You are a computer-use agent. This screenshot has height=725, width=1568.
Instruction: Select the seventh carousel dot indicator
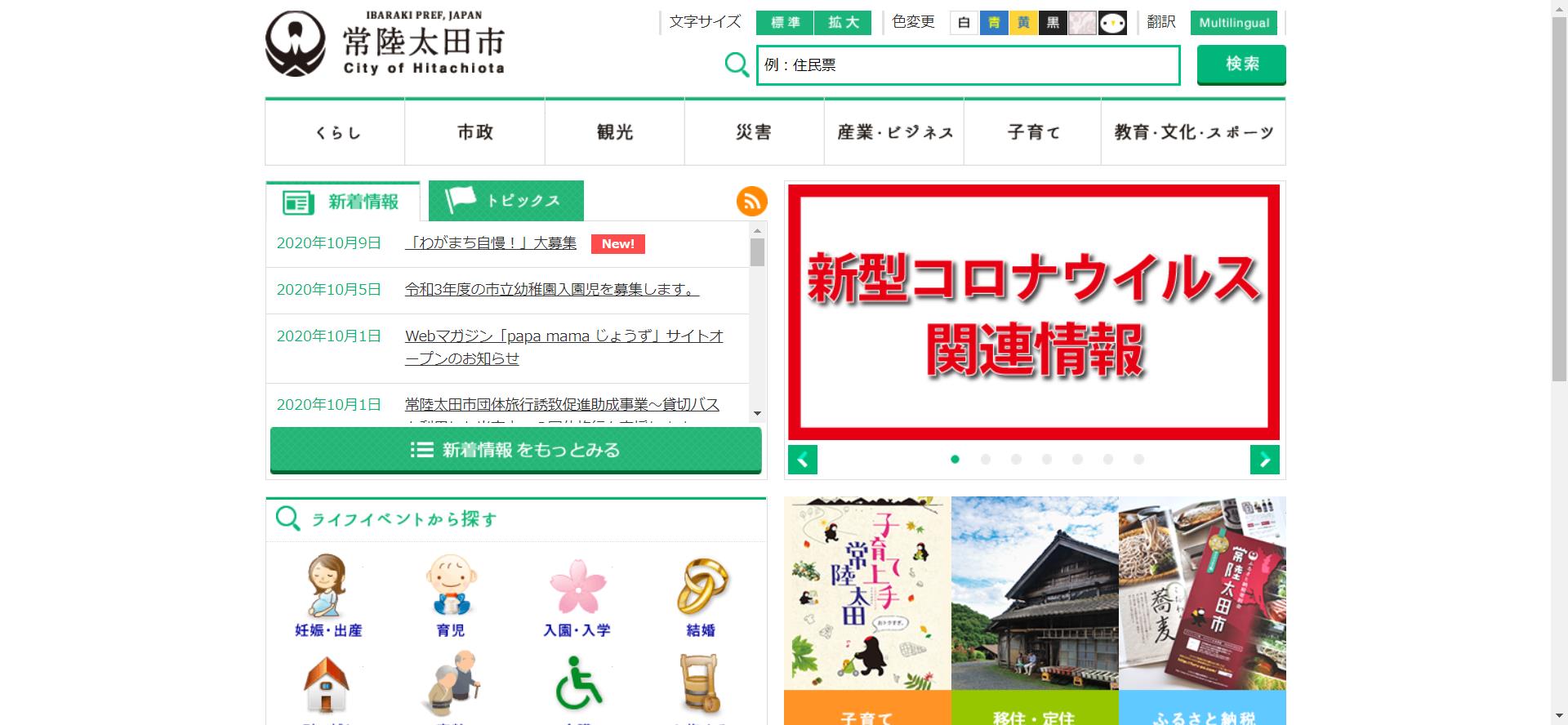(1138, 460)
